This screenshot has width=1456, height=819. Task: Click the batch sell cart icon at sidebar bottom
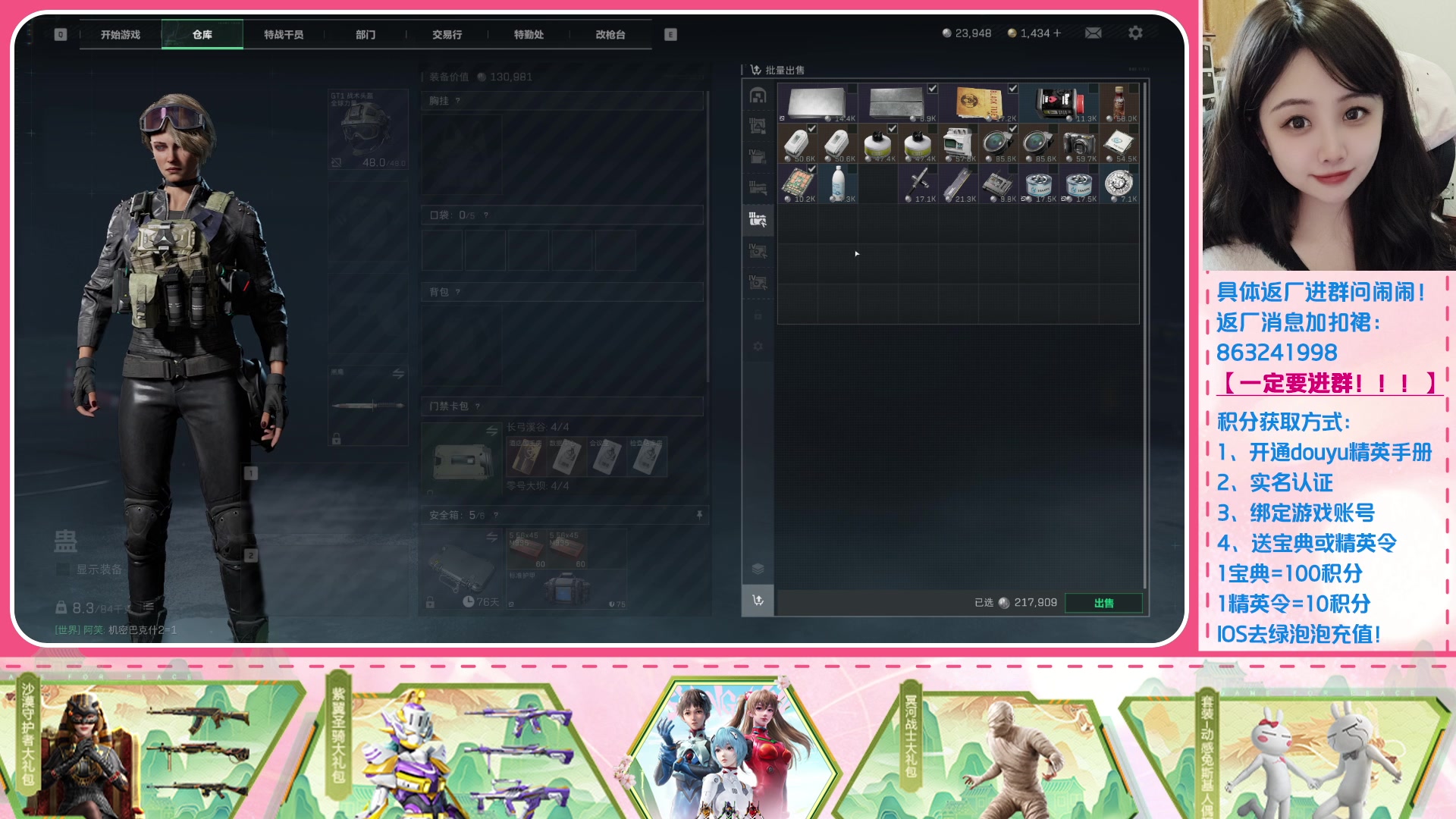click(758, 601)
